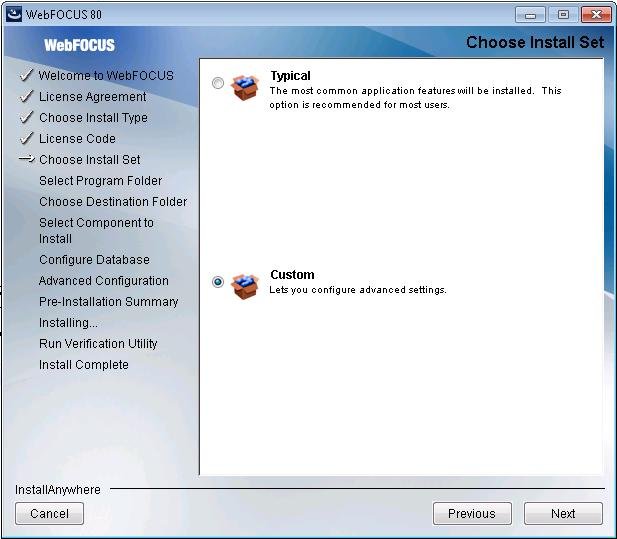Click the 'Choose Install Set' step in sidebar
The image size is (617, 539).
point(90,159)
